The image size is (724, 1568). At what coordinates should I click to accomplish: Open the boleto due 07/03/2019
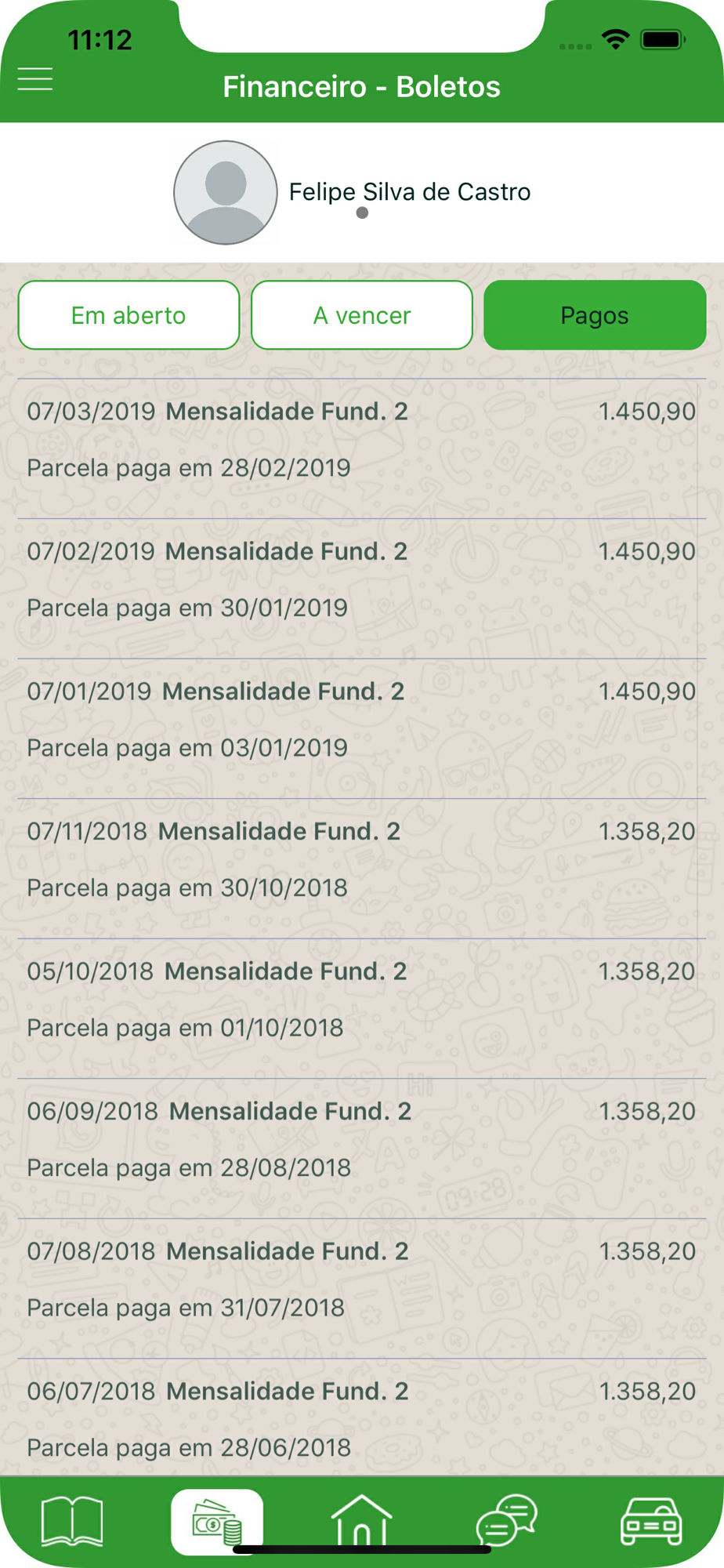tap(361, 440)
